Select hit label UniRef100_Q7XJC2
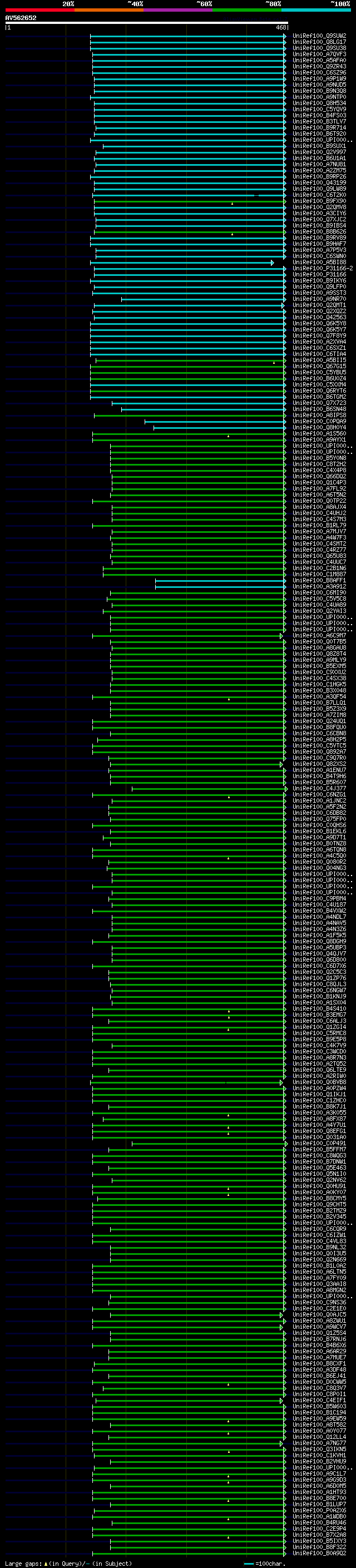356x1568 pixels. 319,219
